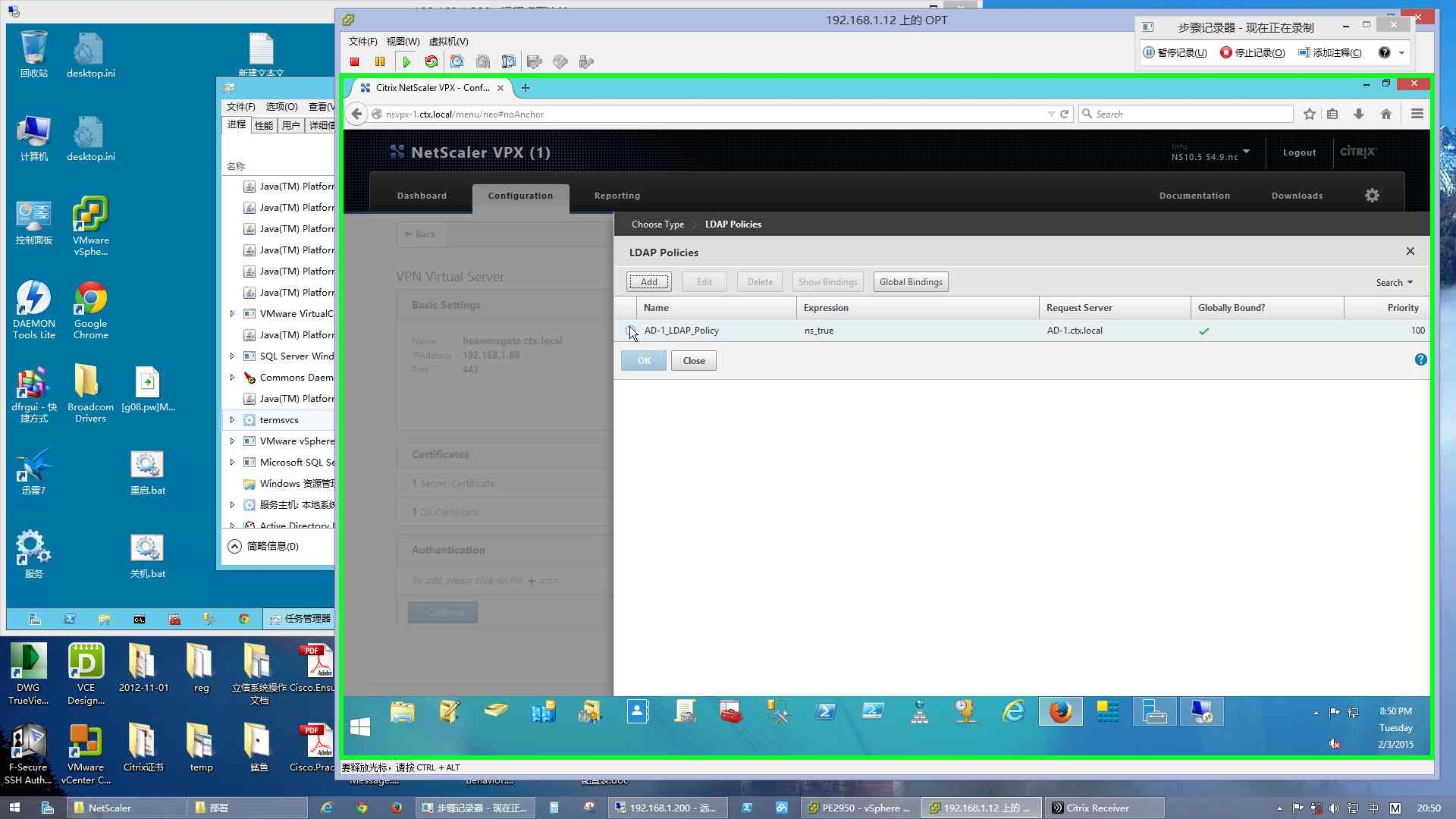Select AD-1_LDAP_Policy row checkbox
Image resolution: width=1456 pixels, height=819 pixels.
[630, 331]
